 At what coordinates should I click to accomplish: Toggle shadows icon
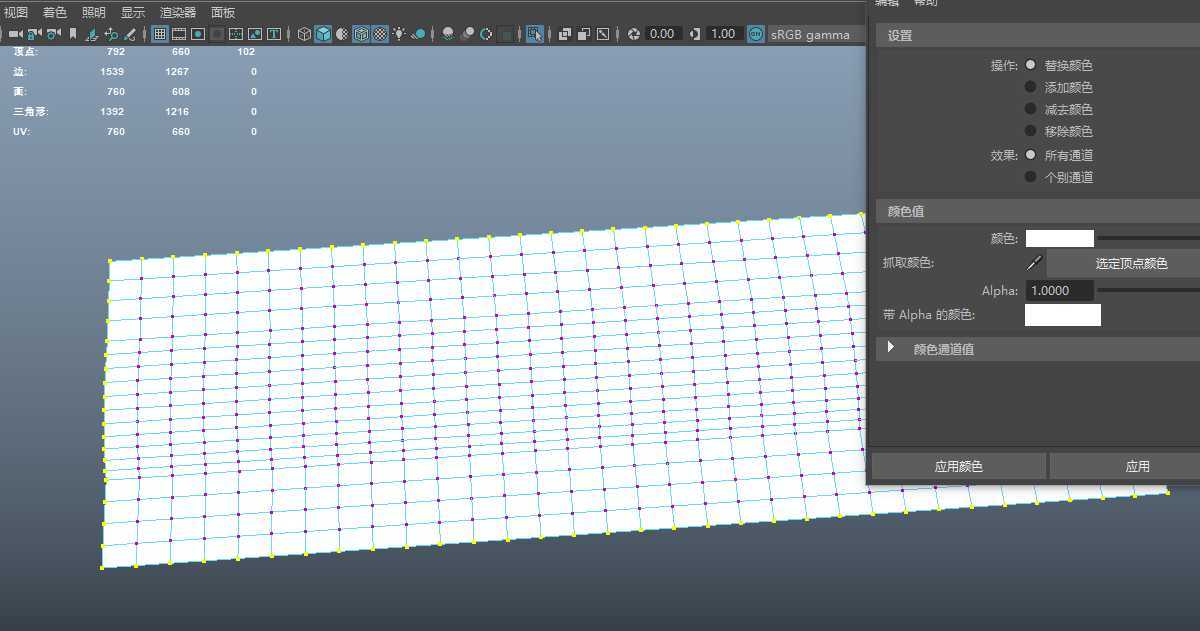pyautogui.click(x=418, y=34)
